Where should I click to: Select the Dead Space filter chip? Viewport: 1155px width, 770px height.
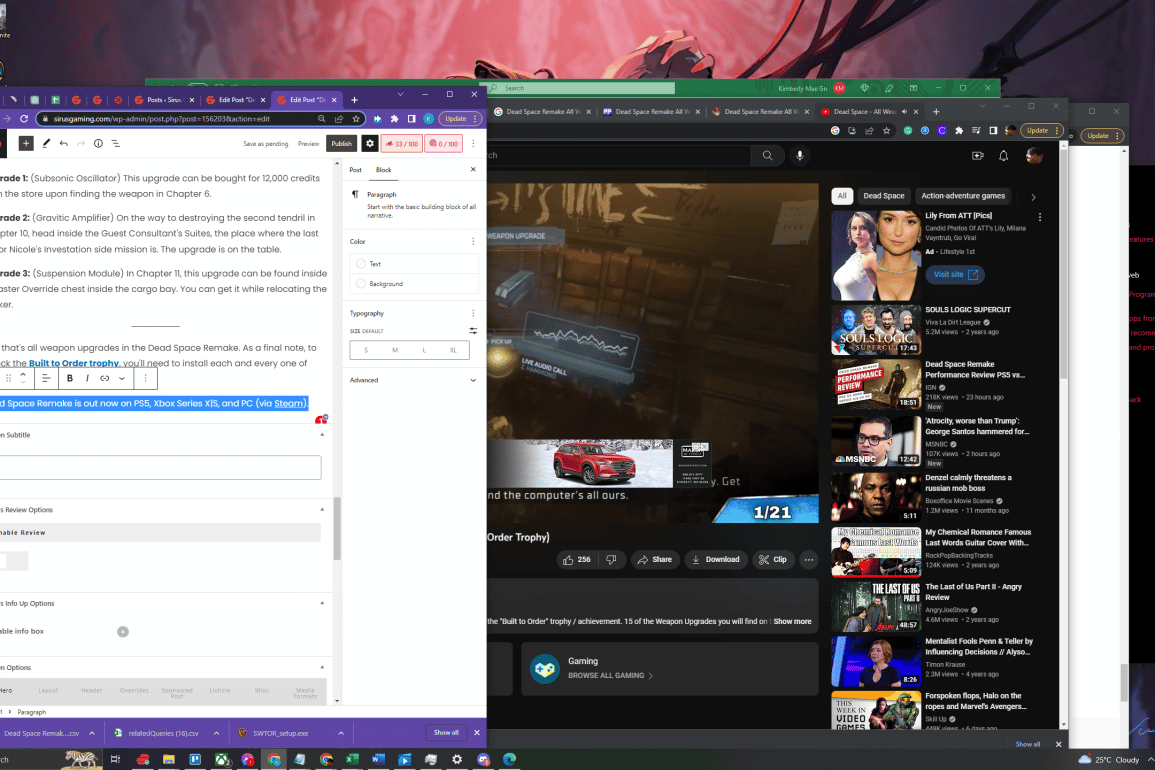coord(883,196)
